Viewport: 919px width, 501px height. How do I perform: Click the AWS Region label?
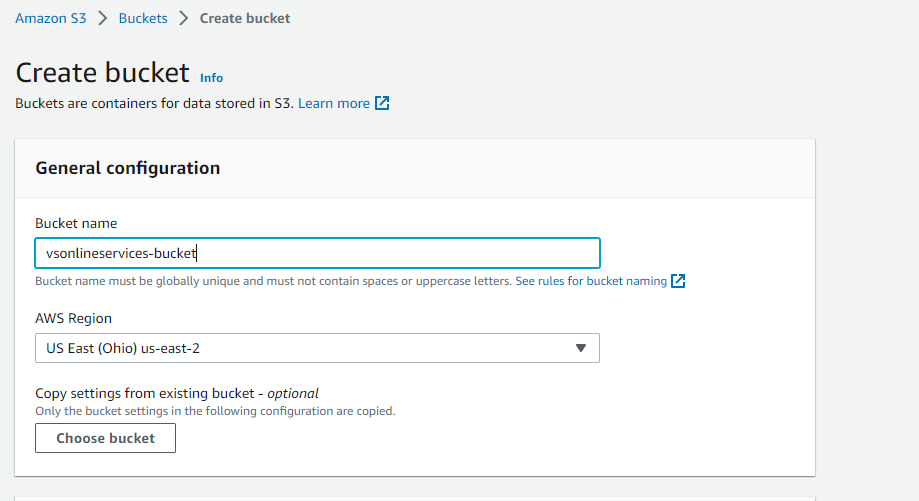73,318
